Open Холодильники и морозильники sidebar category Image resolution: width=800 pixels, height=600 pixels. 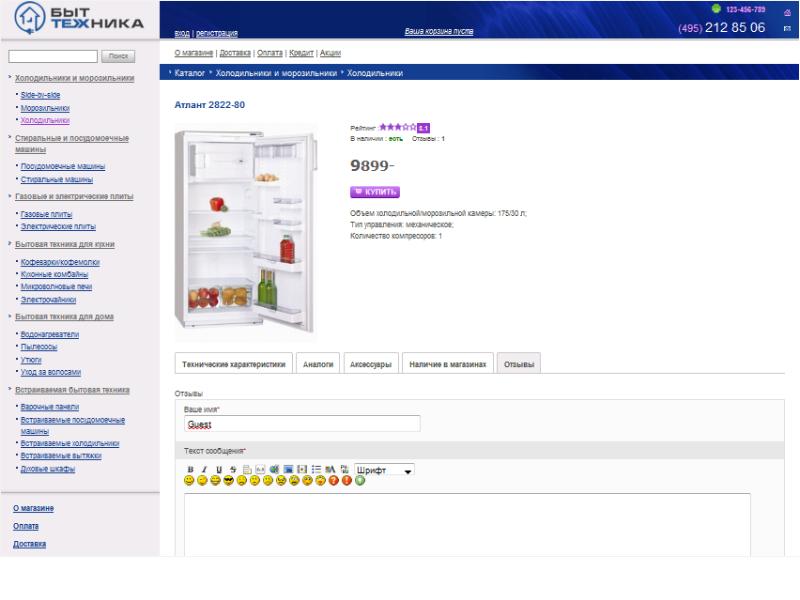click(74, 78)
